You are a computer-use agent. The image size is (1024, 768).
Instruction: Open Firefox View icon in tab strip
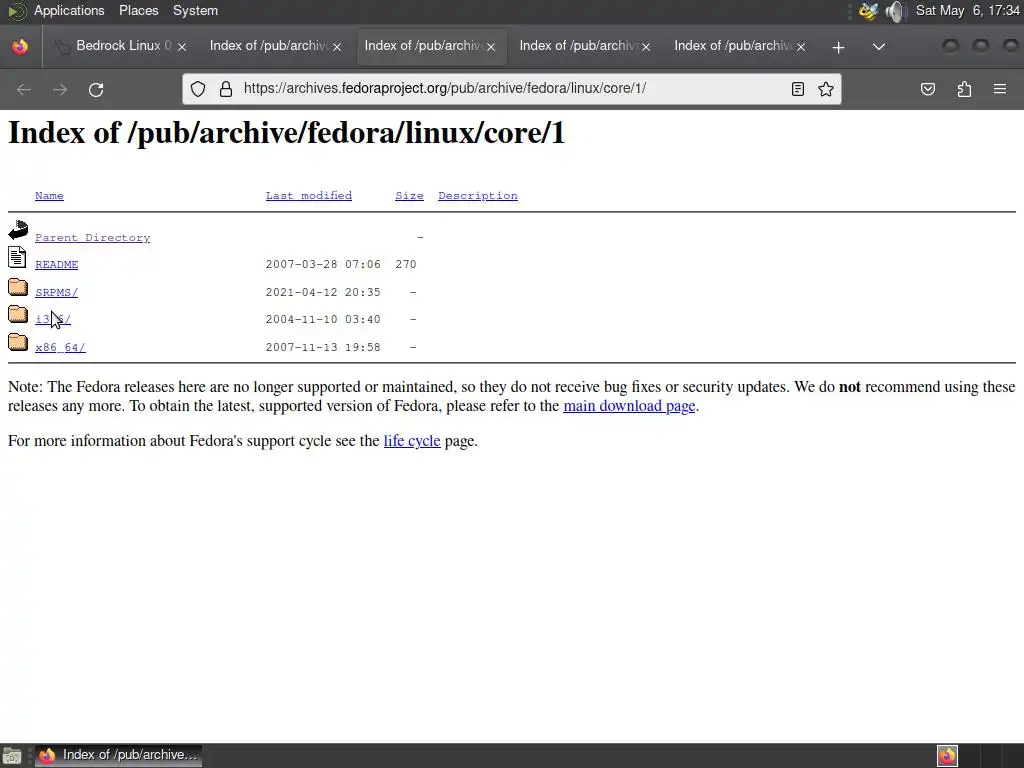pos(20,46)
